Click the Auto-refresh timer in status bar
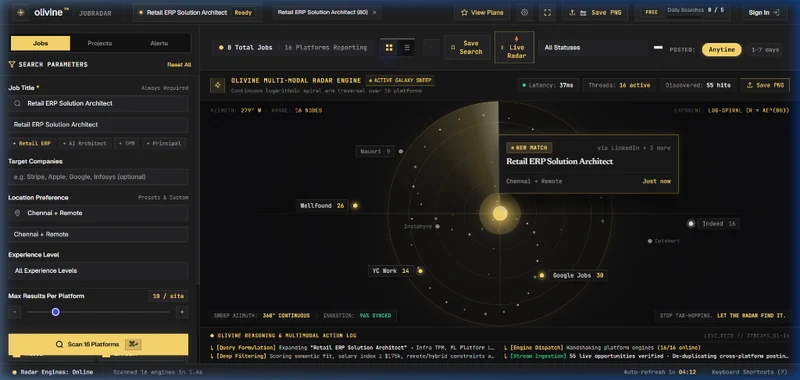 click(659, 372)
